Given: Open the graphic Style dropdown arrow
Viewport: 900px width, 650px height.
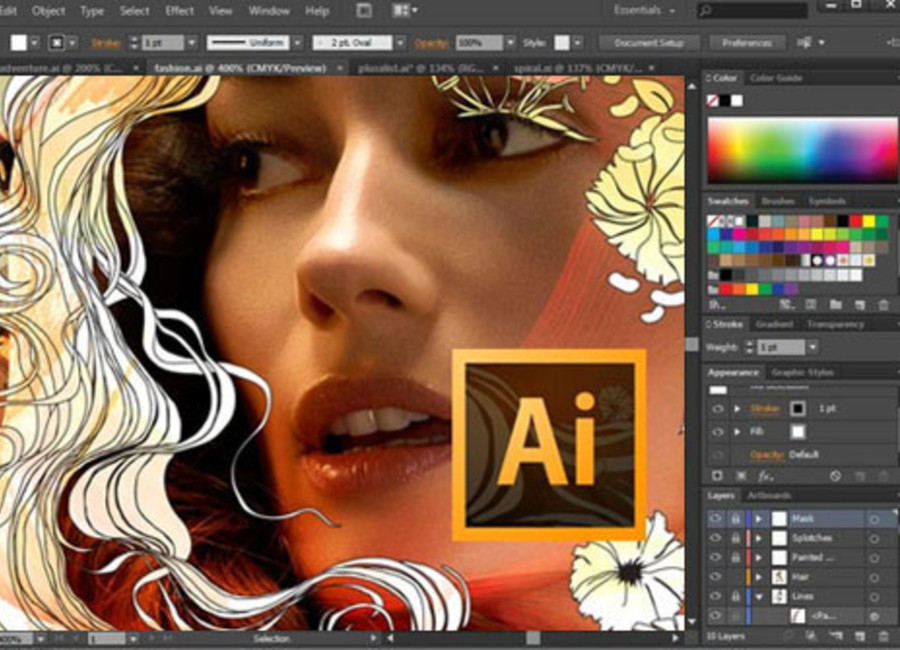Looking at the screenshot, I should (x=577, y=42).
